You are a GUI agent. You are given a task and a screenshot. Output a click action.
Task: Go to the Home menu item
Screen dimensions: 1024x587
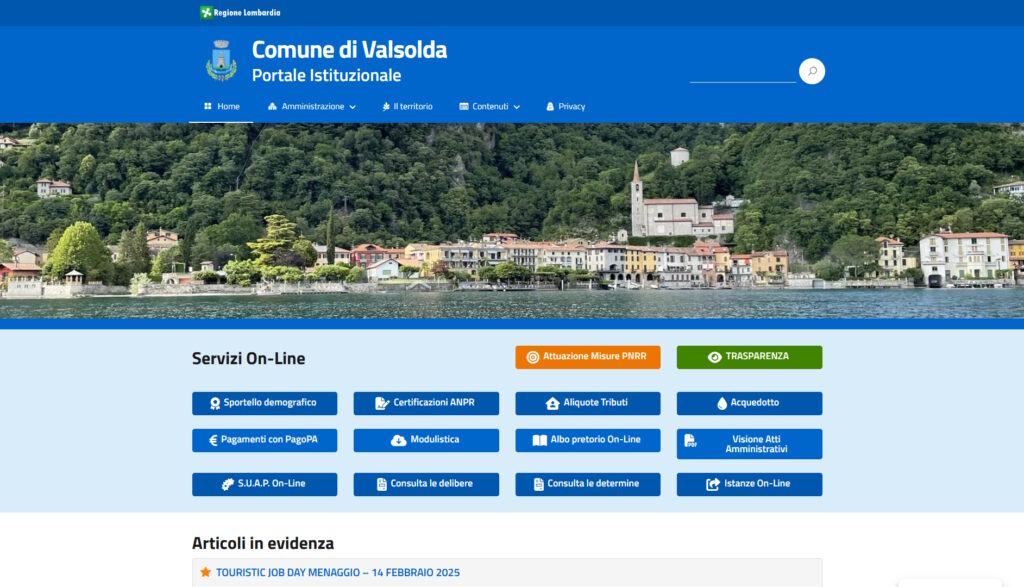coord(221,106)
